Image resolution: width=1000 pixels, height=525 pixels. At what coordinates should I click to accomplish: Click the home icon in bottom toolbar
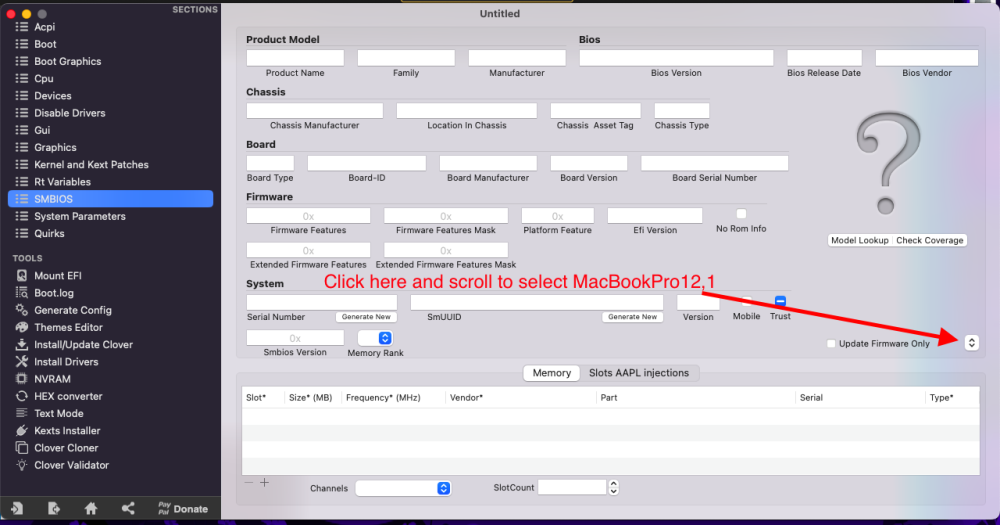(91, 508)
